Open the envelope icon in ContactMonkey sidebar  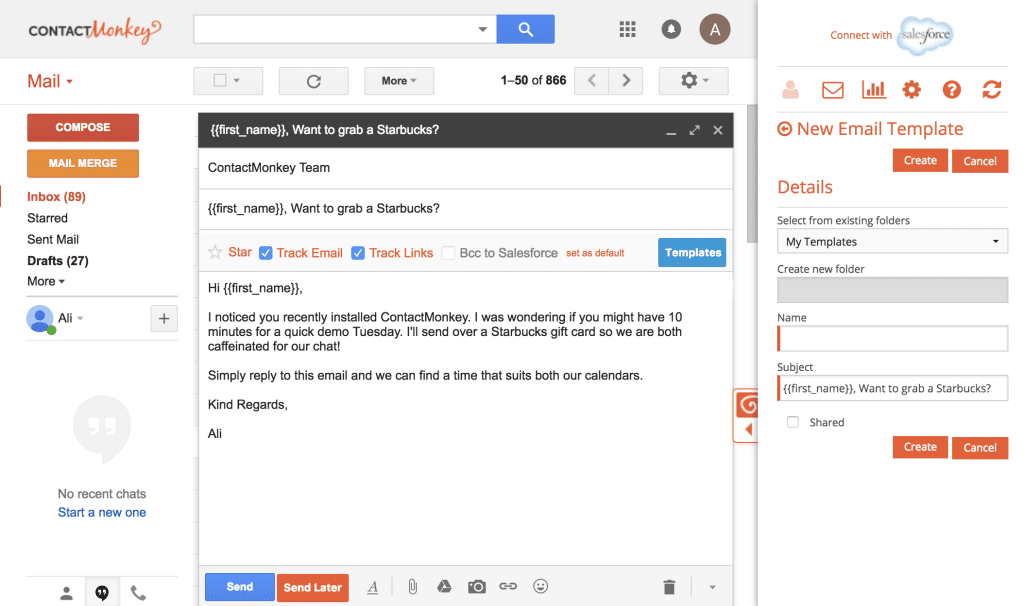click(833, 90)
